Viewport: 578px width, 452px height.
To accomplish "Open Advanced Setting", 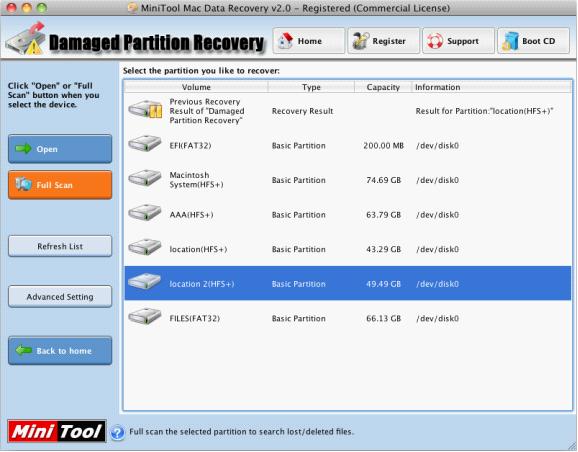I will (60, 296).
